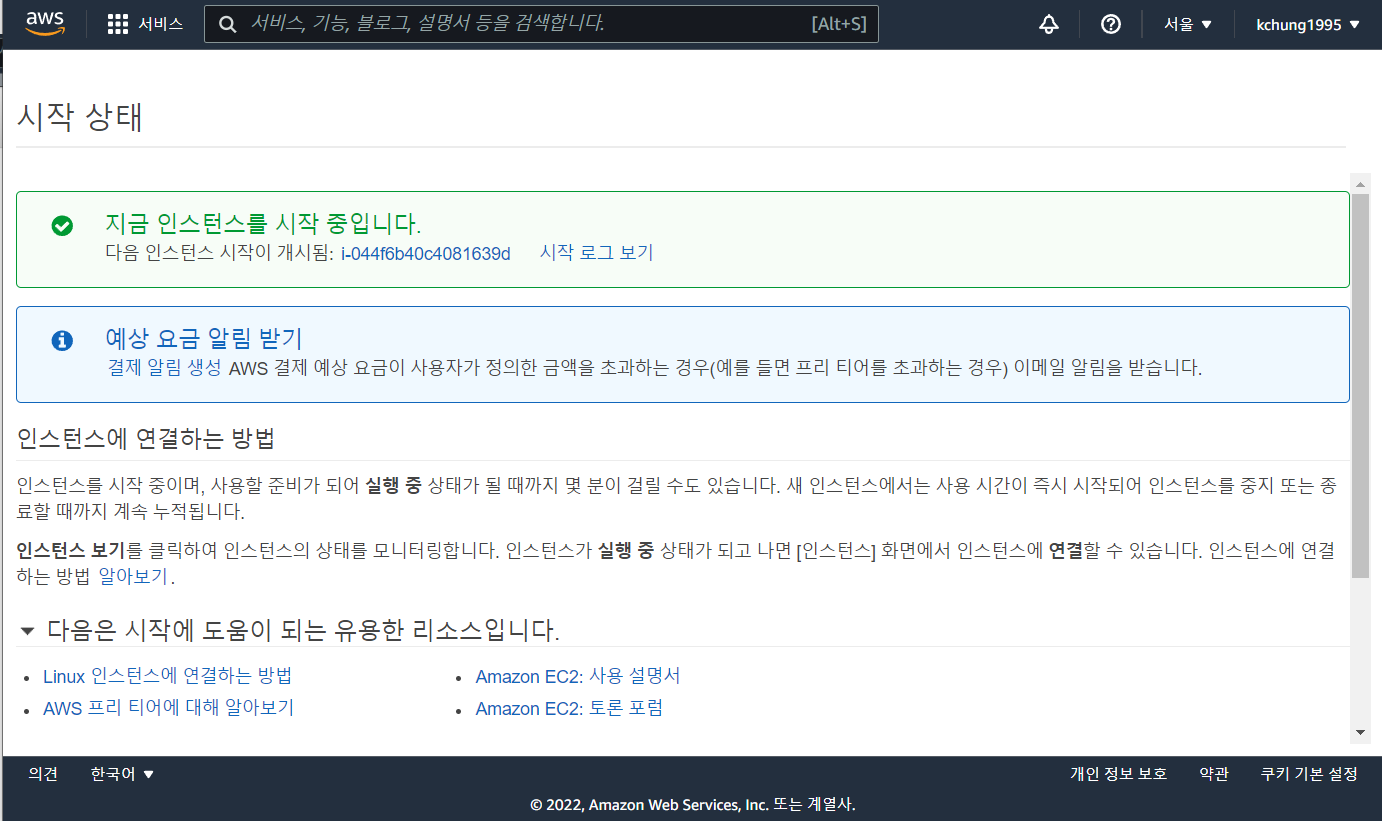Image resolution: width=1382 pixels, height=821 pixels.
Task: Click 결제 알림 생성 link
Action: 165,367
